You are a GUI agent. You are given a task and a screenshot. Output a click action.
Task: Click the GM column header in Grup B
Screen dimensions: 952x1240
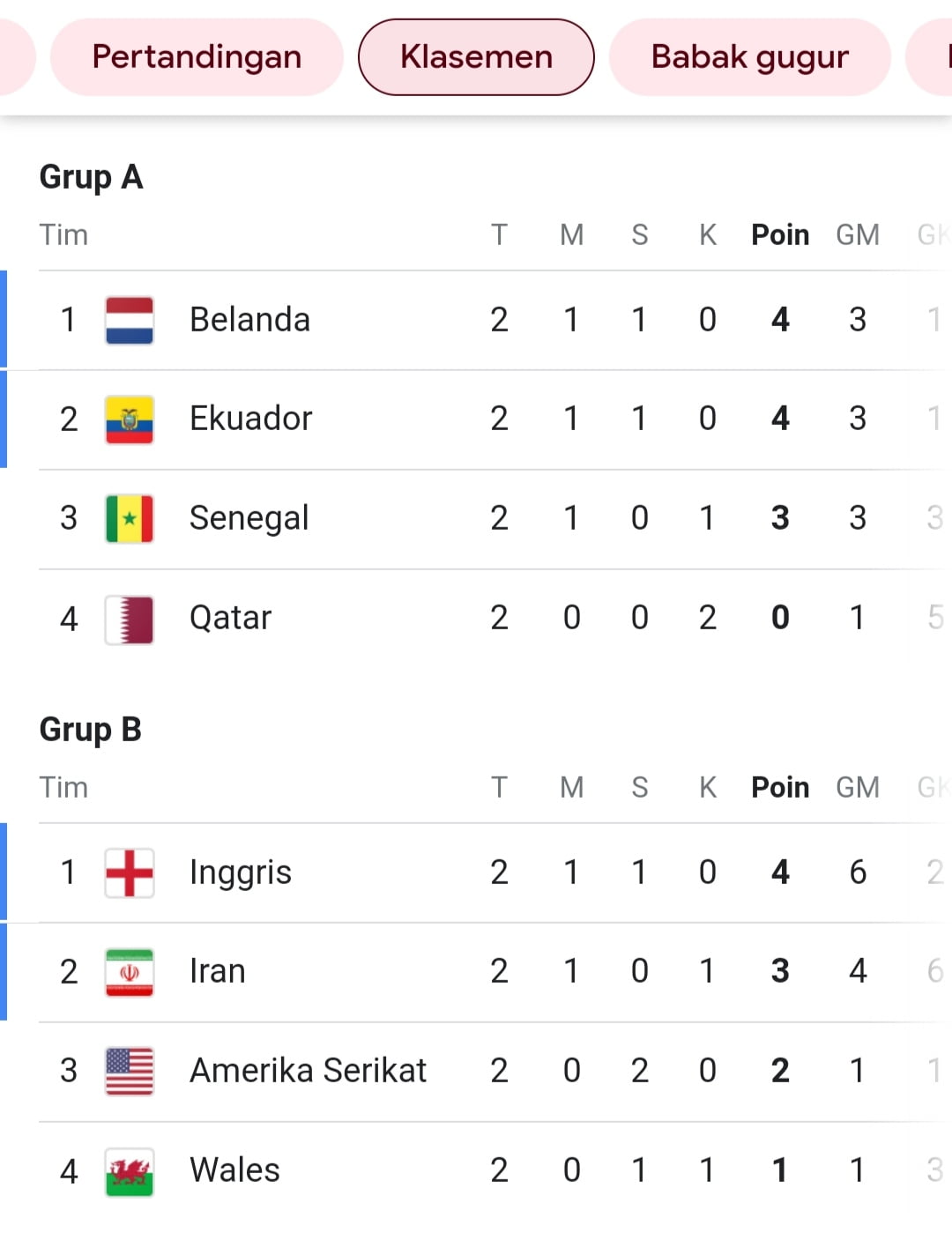(858, 788)
